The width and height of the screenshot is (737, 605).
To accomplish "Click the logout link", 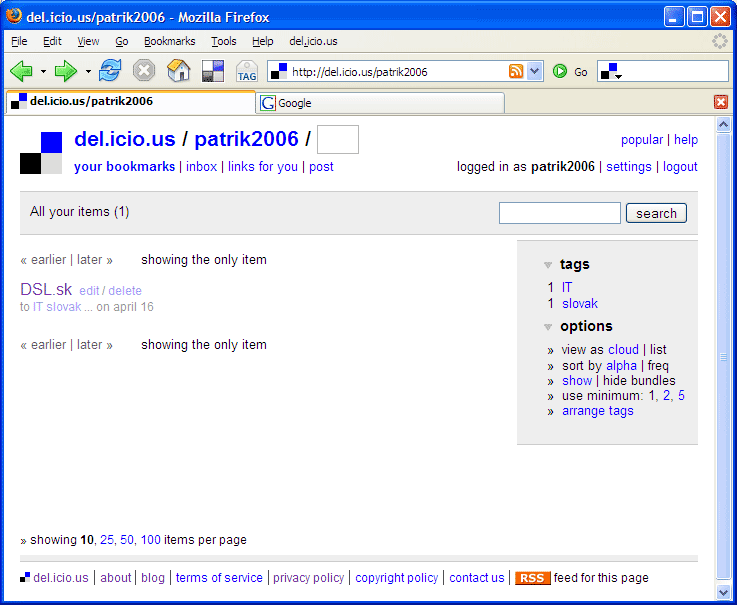I will (680, 166).
